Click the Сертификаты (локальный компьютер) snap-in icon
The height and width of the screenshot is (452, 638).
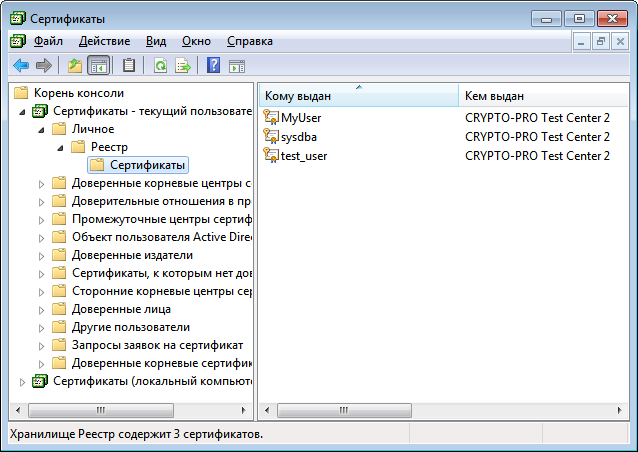(x=40, y=381)
